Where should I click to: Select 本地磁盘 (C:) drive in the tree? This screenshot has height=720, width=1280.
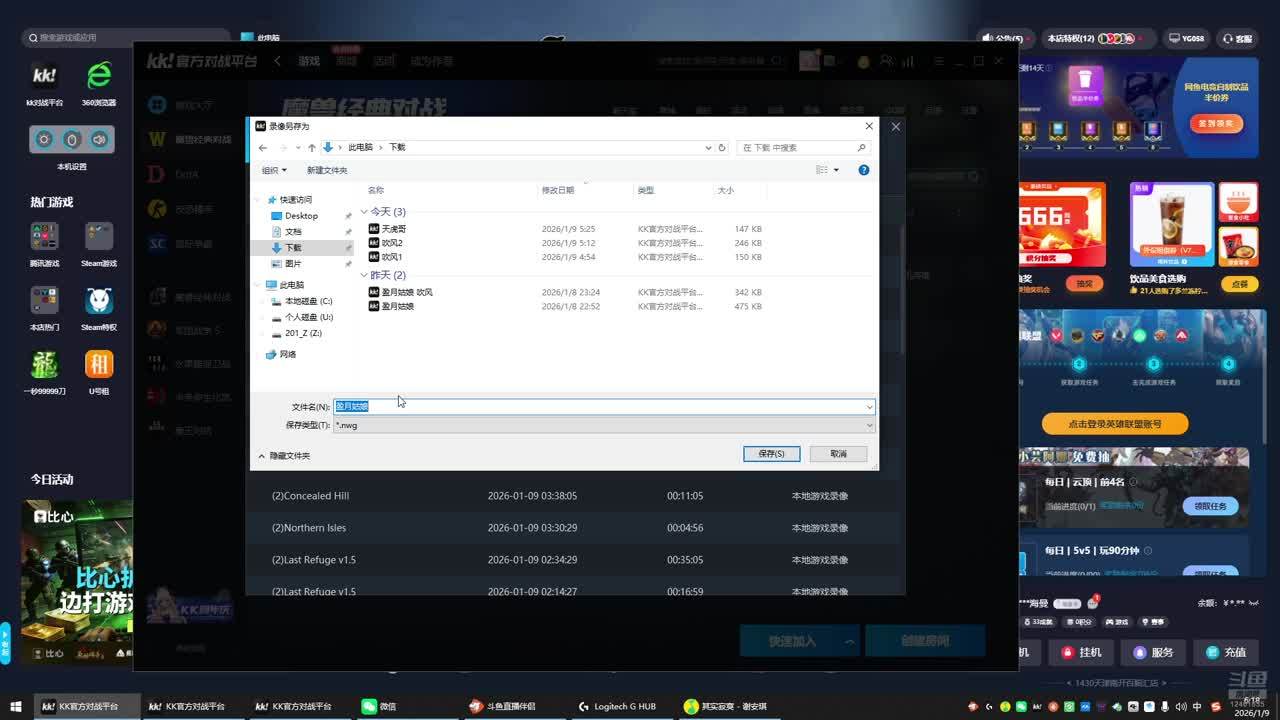[x=308, y=301]
